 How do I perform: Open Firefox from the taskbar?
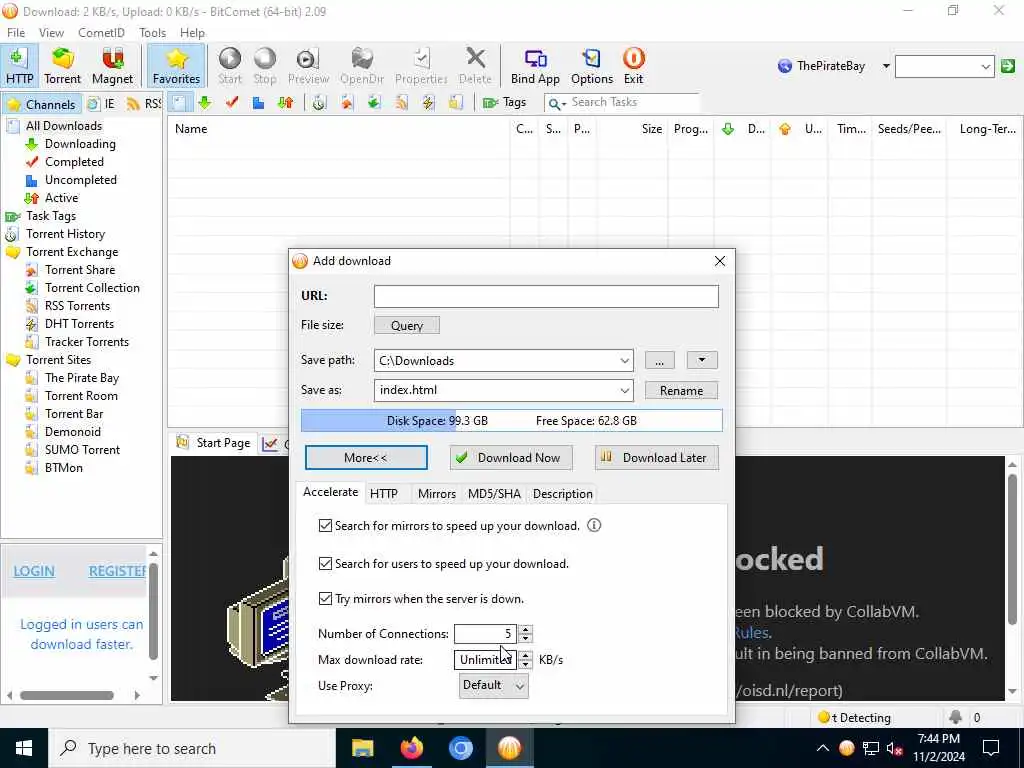coord(411,748)
